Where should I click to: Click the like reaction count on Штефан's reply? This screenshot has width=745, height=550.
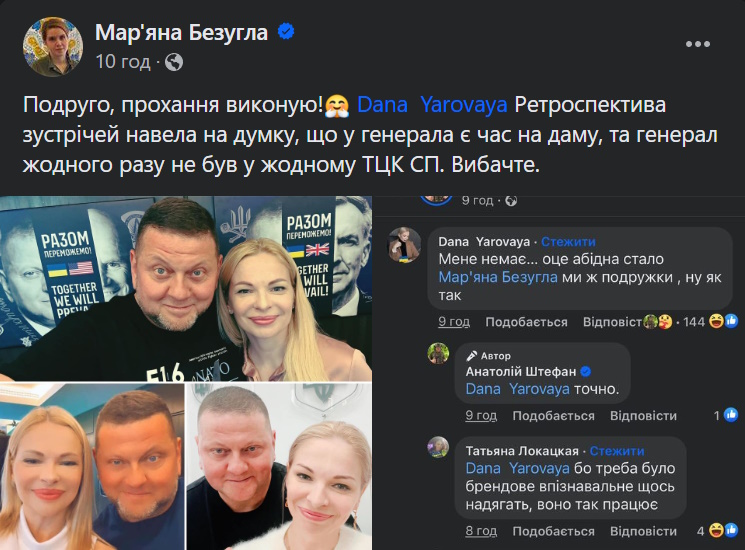click(x=726, y=416)
